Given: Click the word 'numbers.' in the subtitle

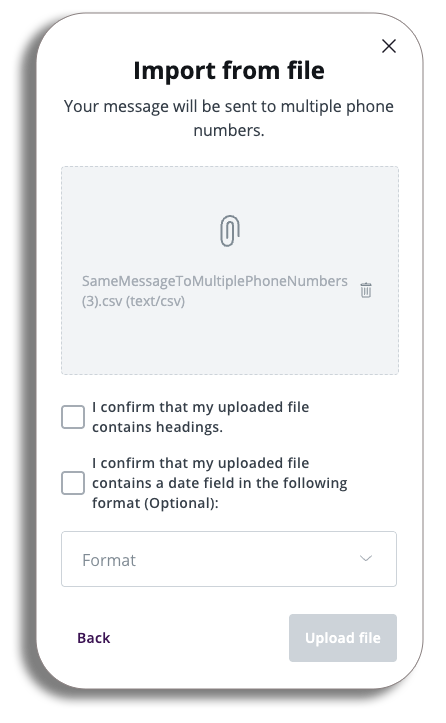Looking at the screenshot, I should coord(229,130).
